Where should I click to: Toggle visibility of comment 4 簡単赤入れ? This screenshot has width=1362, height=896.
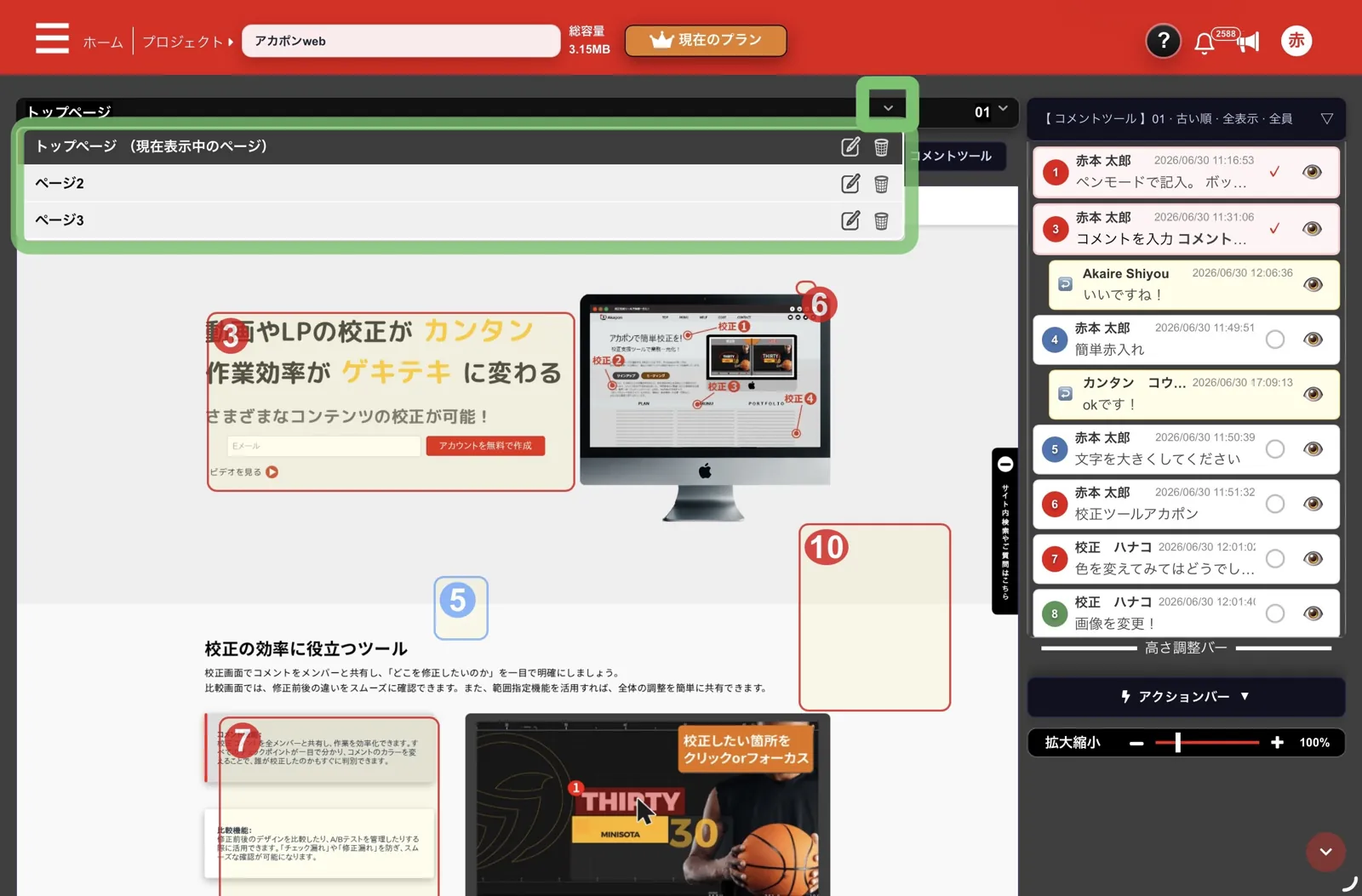click(1313, 340)
